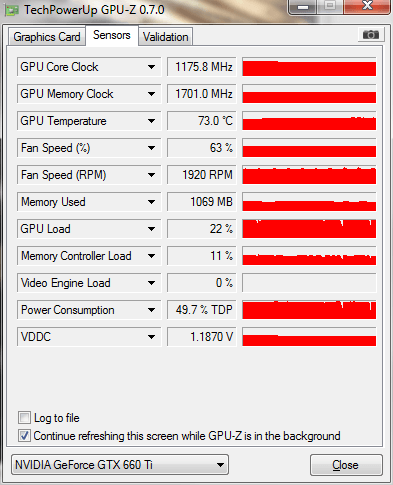393x485 pixels.
Task: Open the GPU Core Clock dropdown arrow
Action: point(151,67)
